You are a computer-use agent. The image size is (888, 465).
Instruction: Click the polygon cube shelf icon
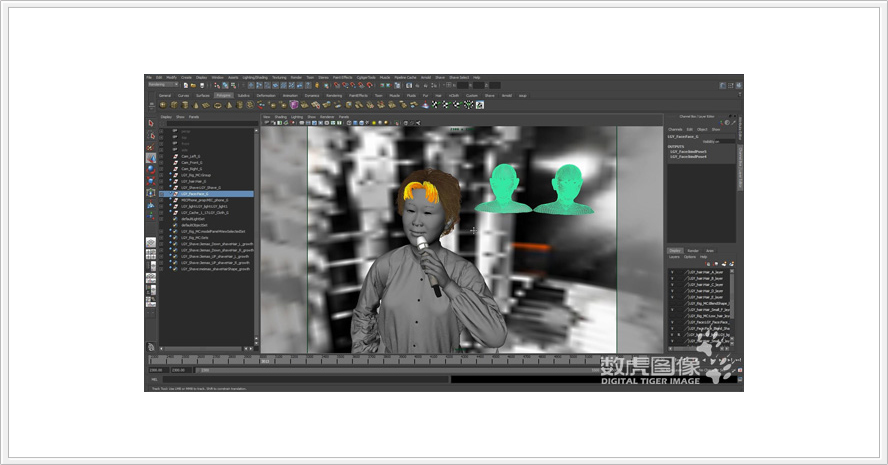point(174,105)
